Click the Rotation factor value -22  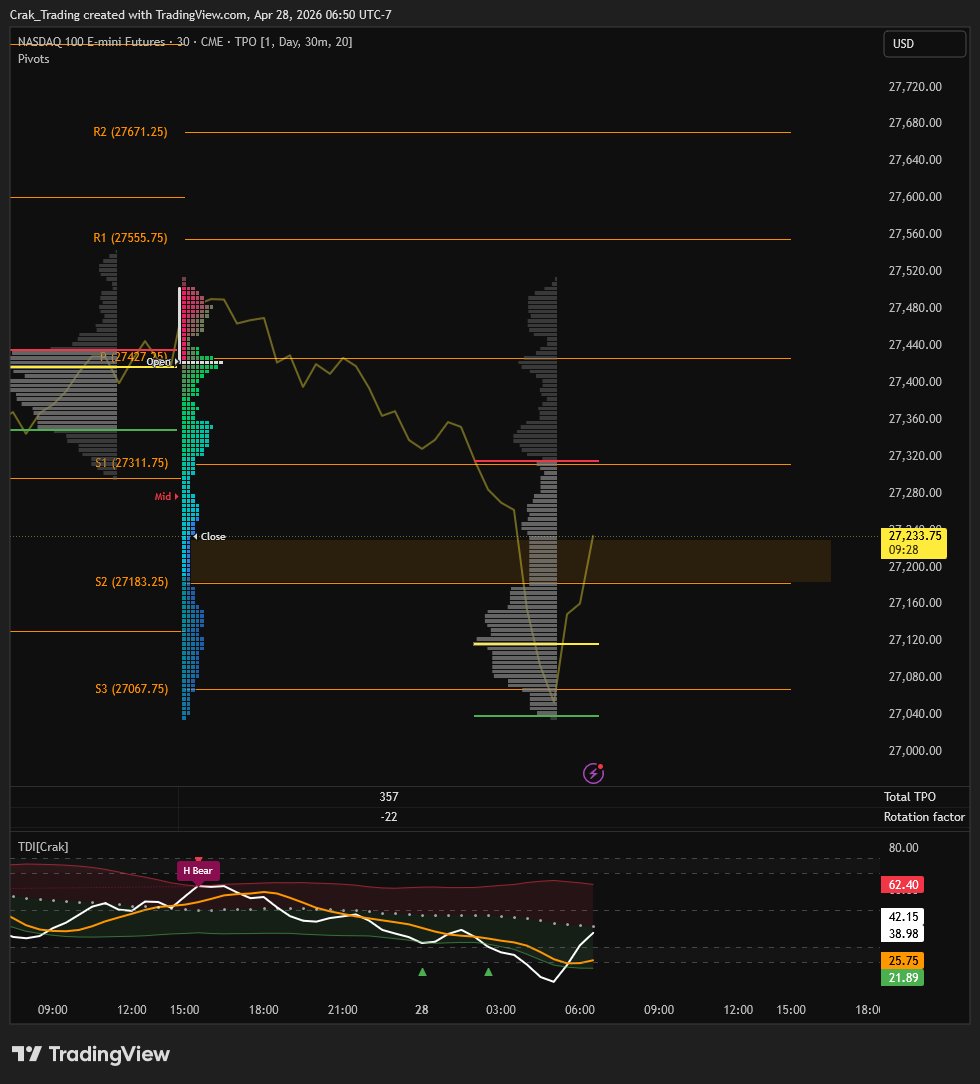(x=388, y=816)
